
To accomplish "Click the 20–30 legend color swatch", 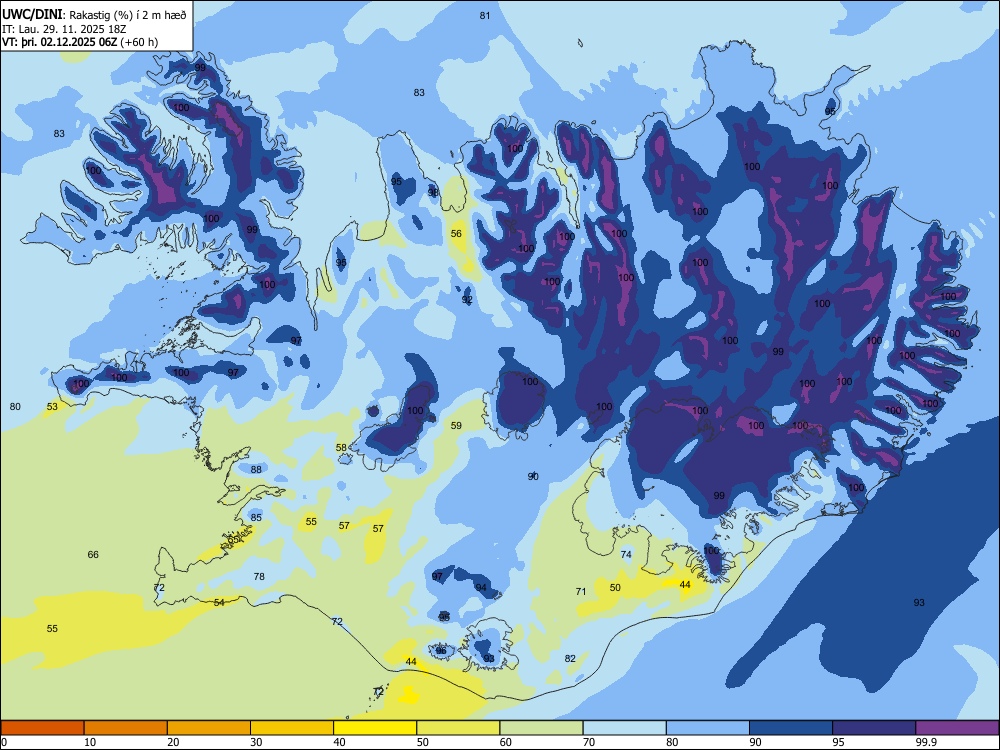I will pos(209,728).
